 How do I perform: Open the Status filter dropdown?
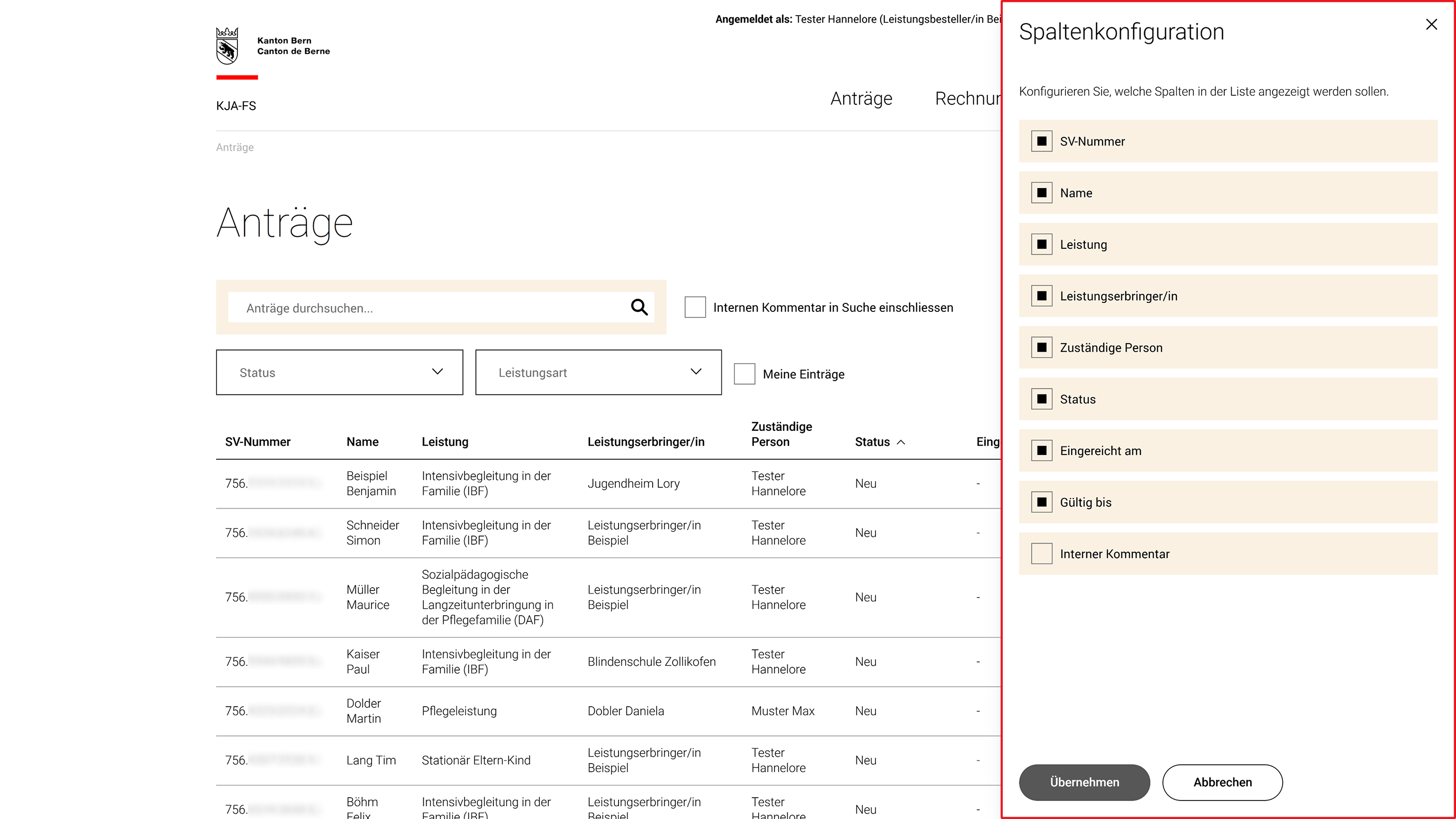coord(339,373)
